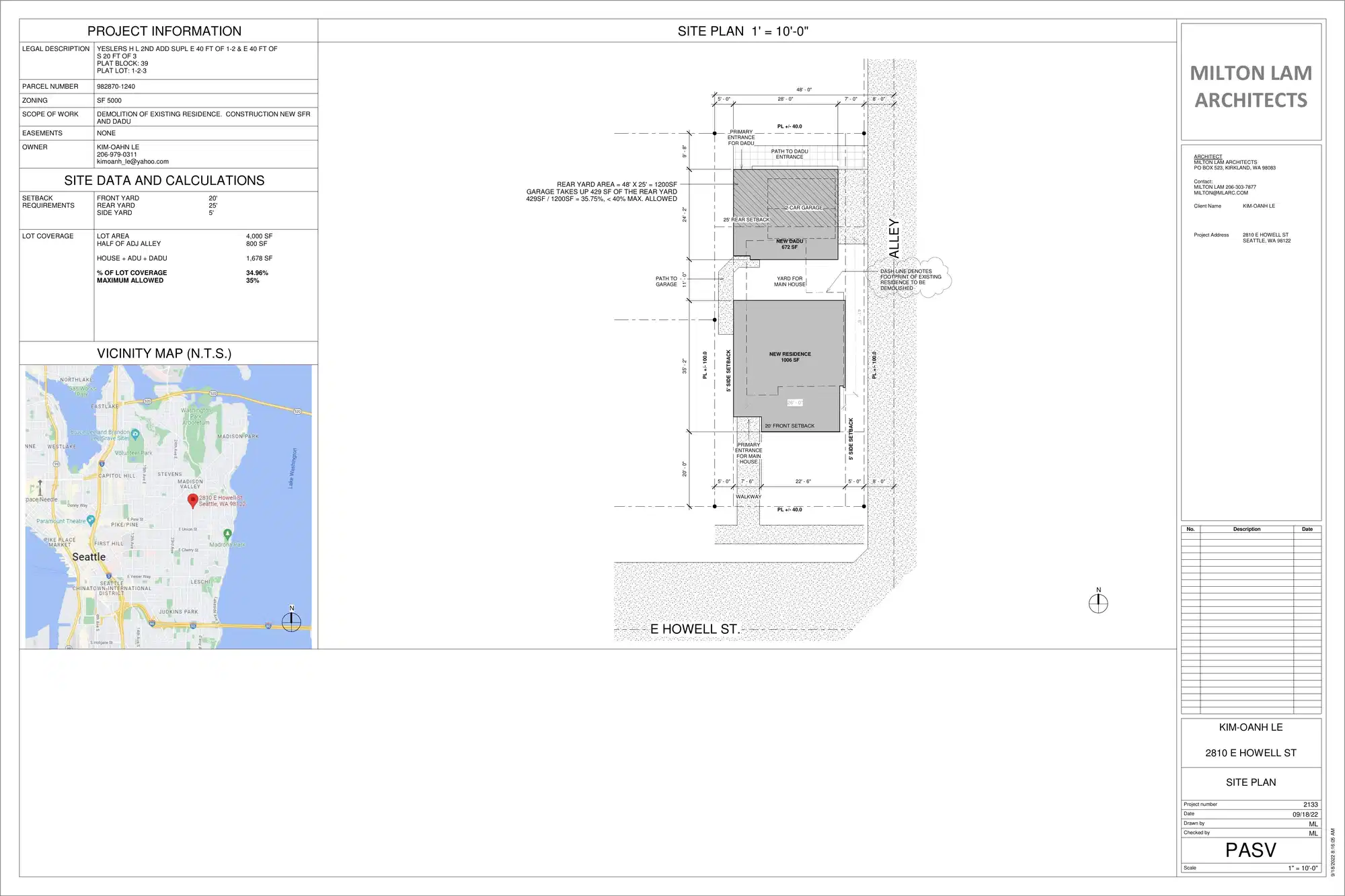The width and height of the screenshot is (1345, 896).
Task: Click the 'NEW DADU 672 SF' label
Action: click(790, 244)
